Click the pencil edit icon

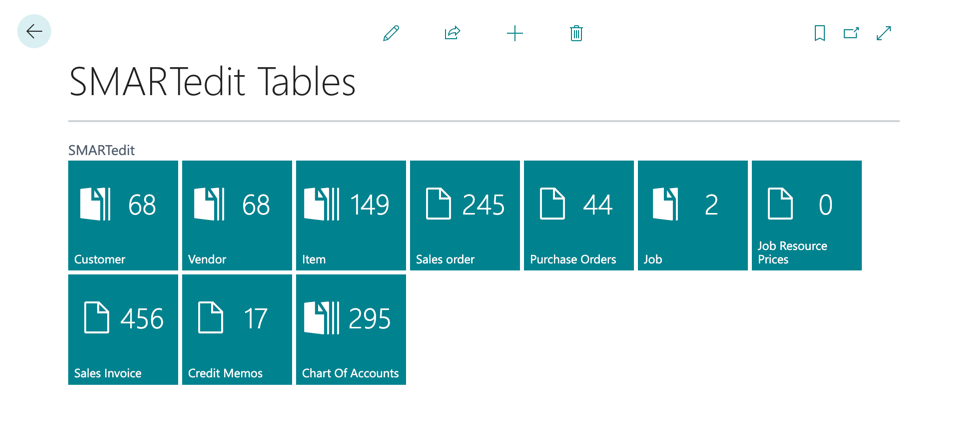pos(391,33)
